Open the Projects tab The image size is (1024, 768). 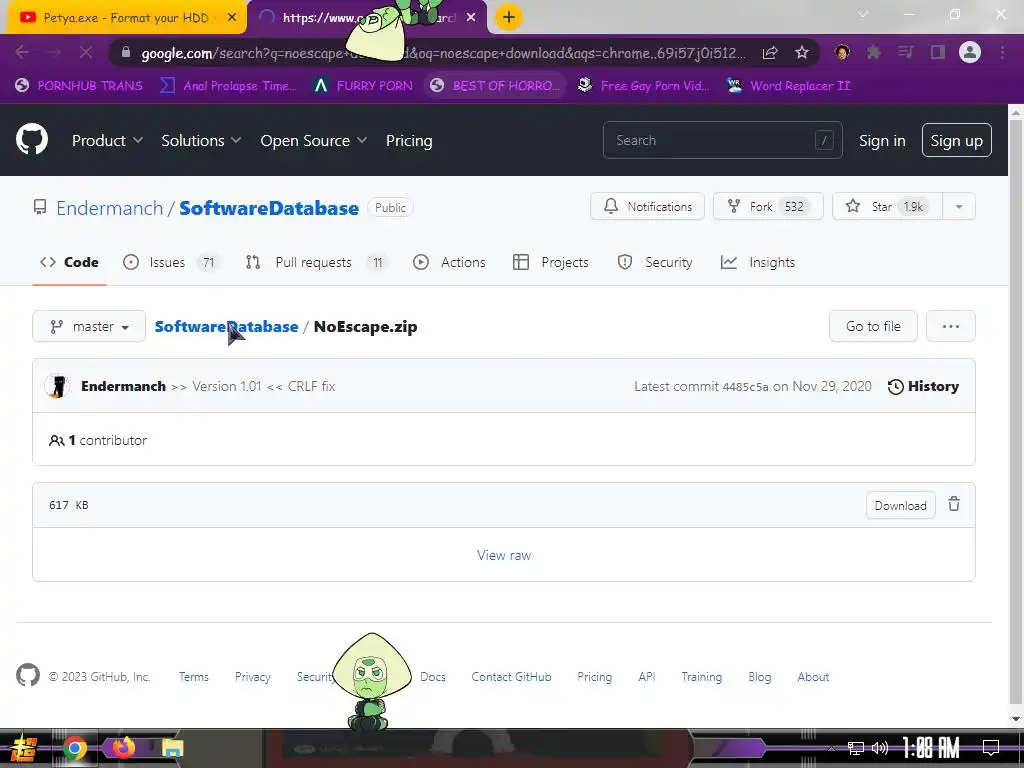click(x=551, y=263)
